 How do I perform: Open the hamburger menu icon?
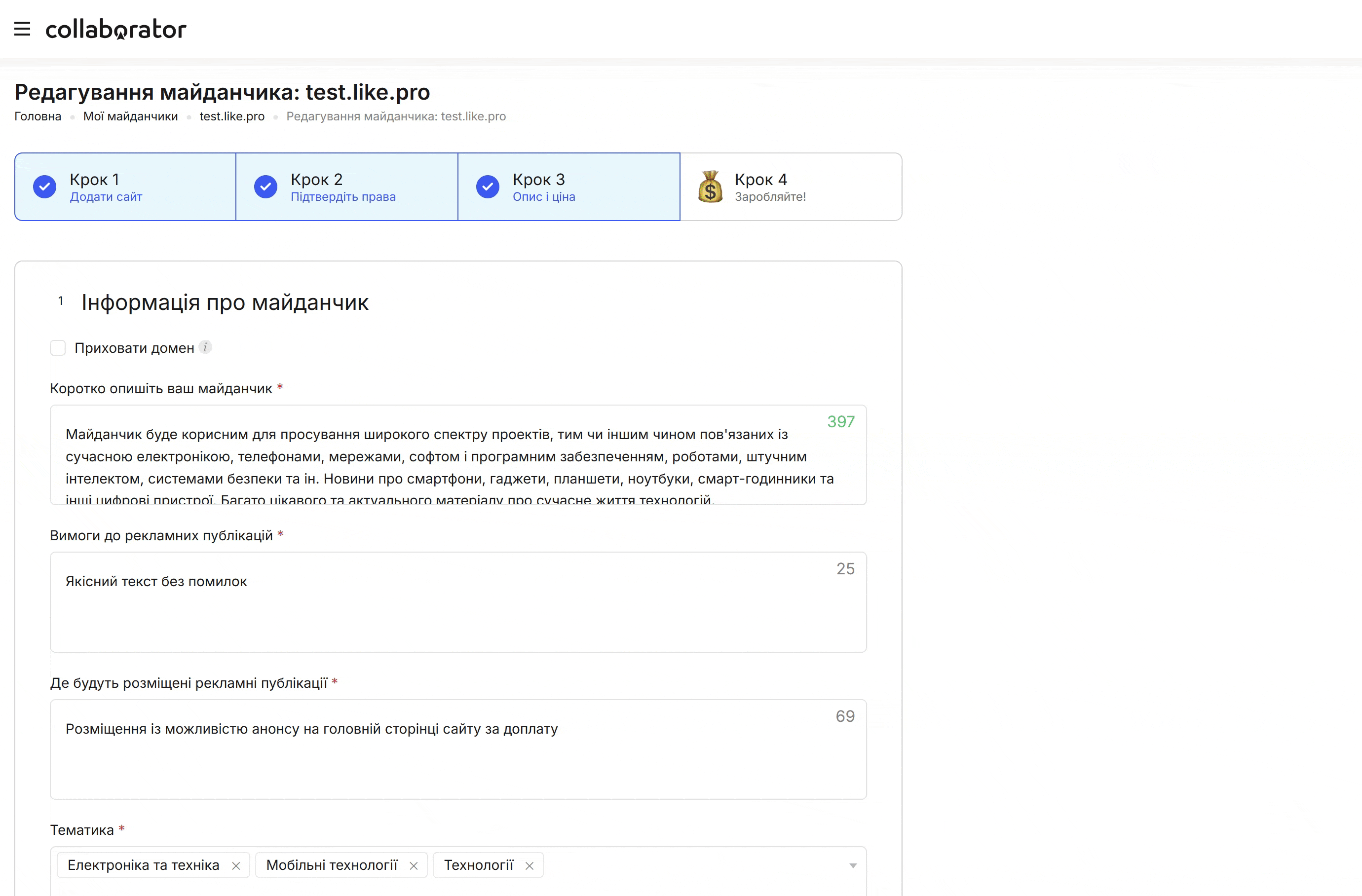(22, 29)
